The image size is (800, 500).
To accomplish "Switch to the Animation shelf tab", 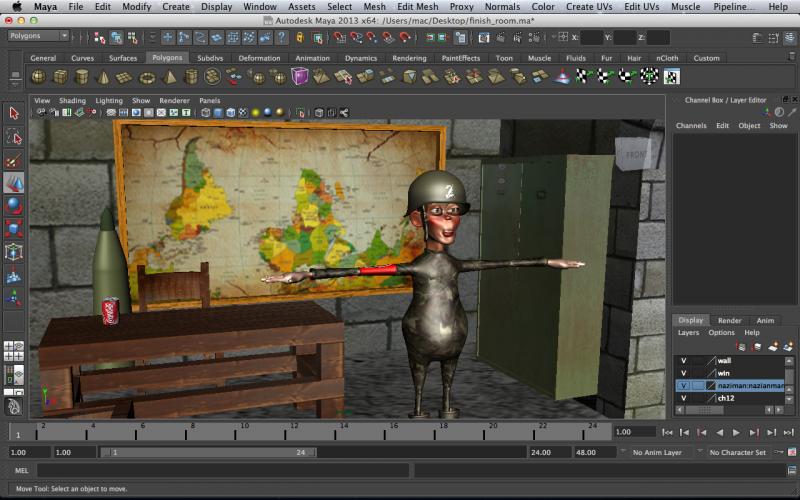I will (x=312, y=58).
